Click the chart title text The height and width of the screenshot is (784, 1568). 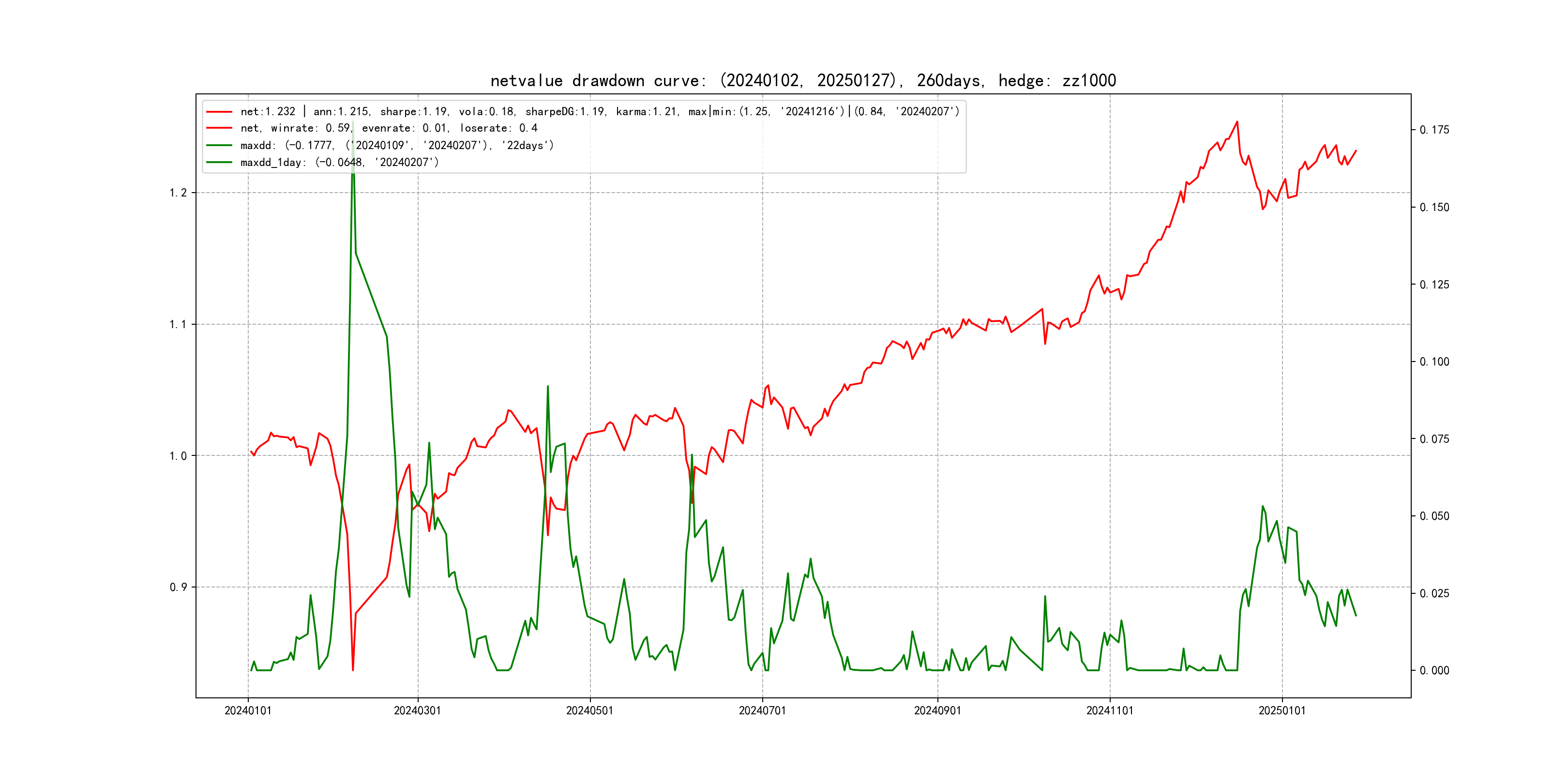click(x=803, y=80)
